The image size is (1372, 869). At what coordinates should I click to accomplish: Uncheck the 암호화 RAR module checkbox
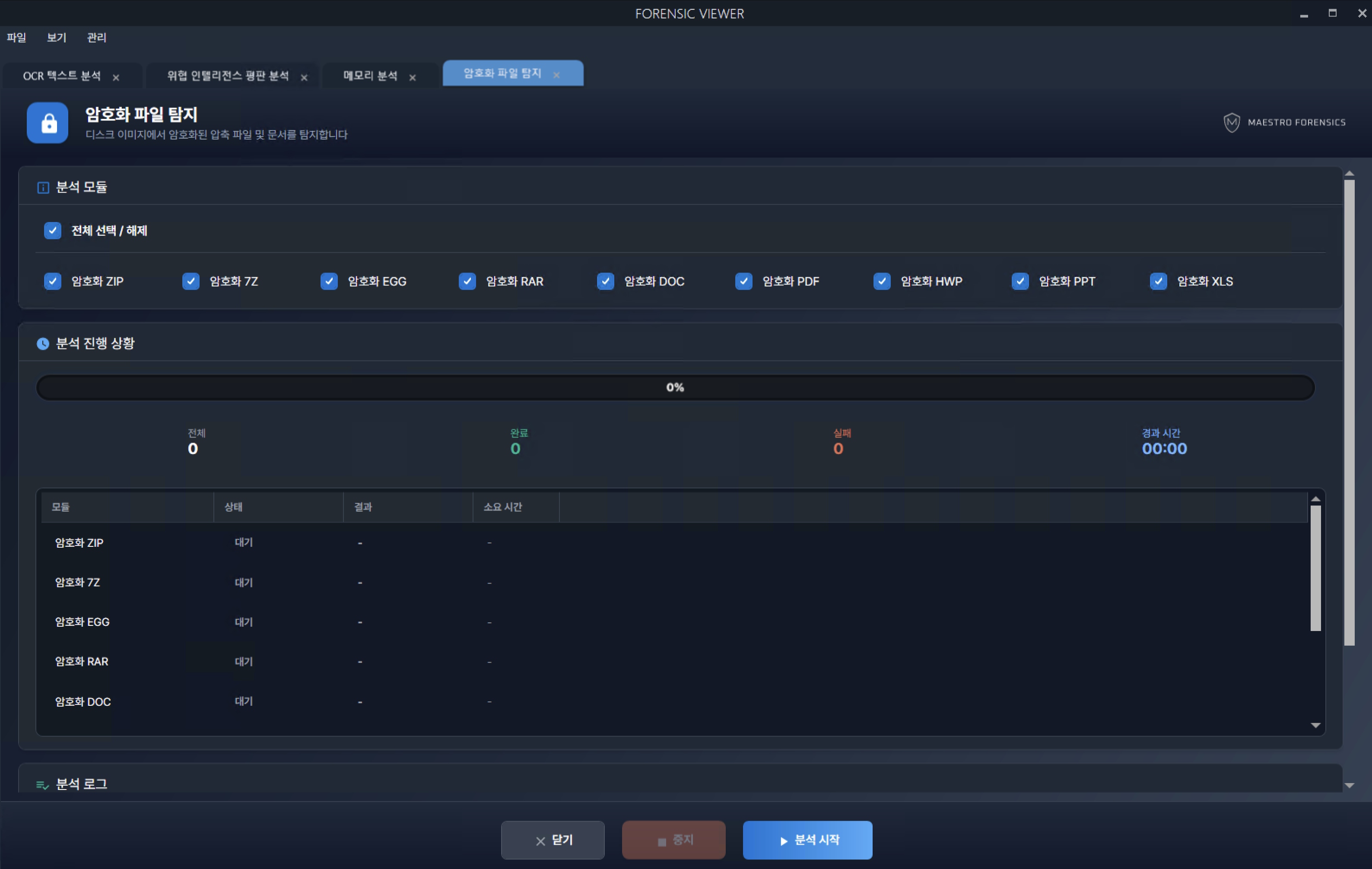tap(467, 281)
